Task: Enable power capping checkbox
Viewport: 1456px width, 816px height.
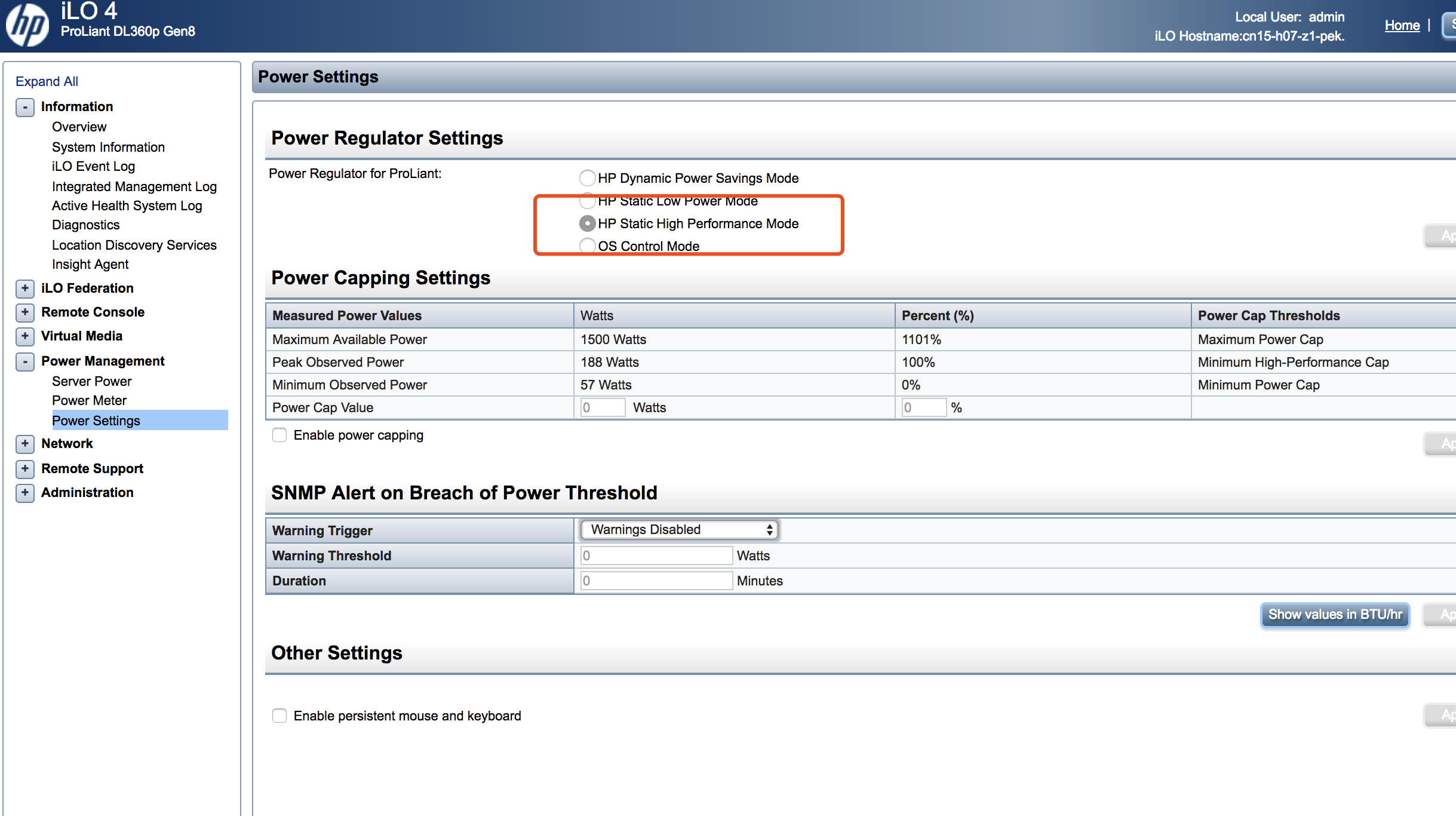Action: click(x=279, y=435)
